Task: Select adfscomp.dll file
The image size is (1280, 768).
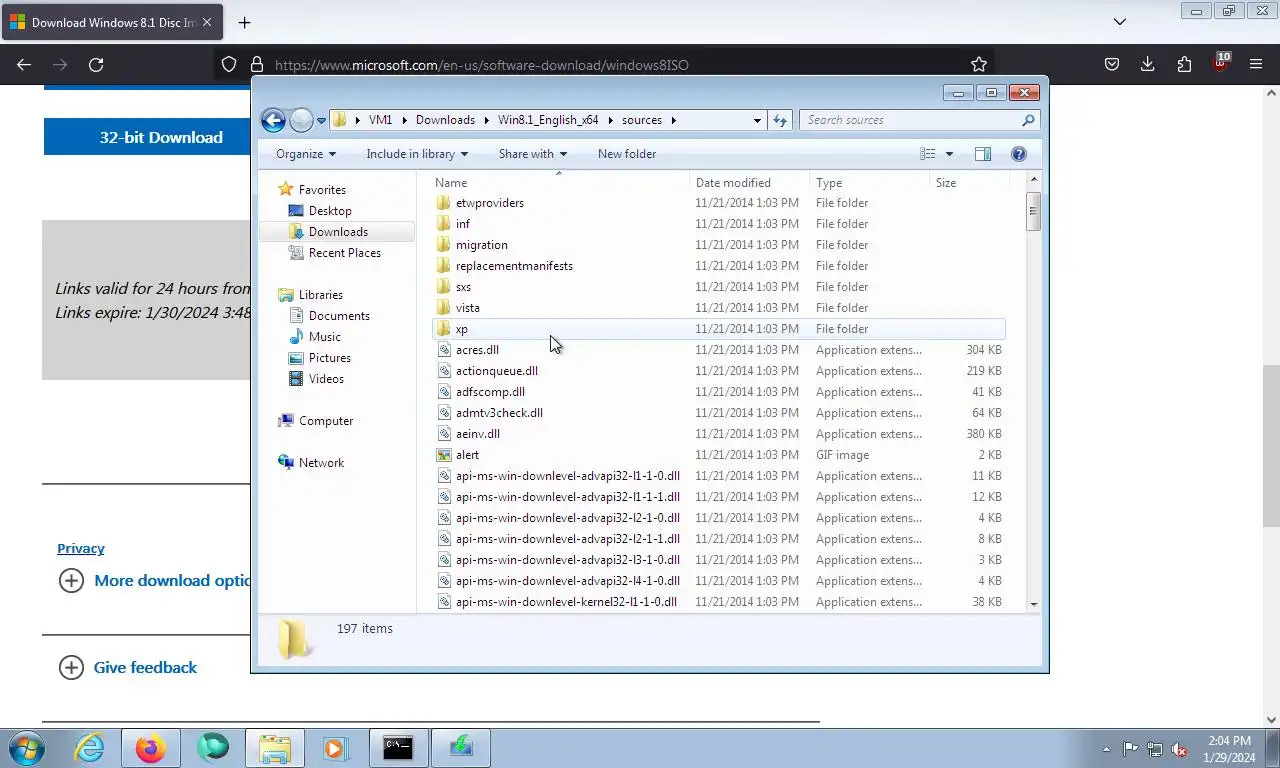Action: click(x=490, y=392)
